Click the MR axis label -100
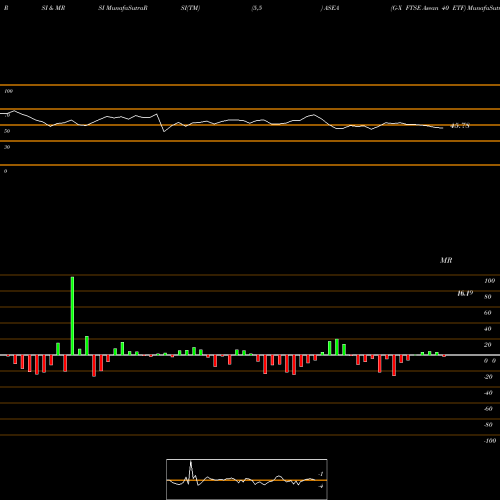The width and height of the screenshot is (500, 500). pyautogui.click(x=489, y=441)
